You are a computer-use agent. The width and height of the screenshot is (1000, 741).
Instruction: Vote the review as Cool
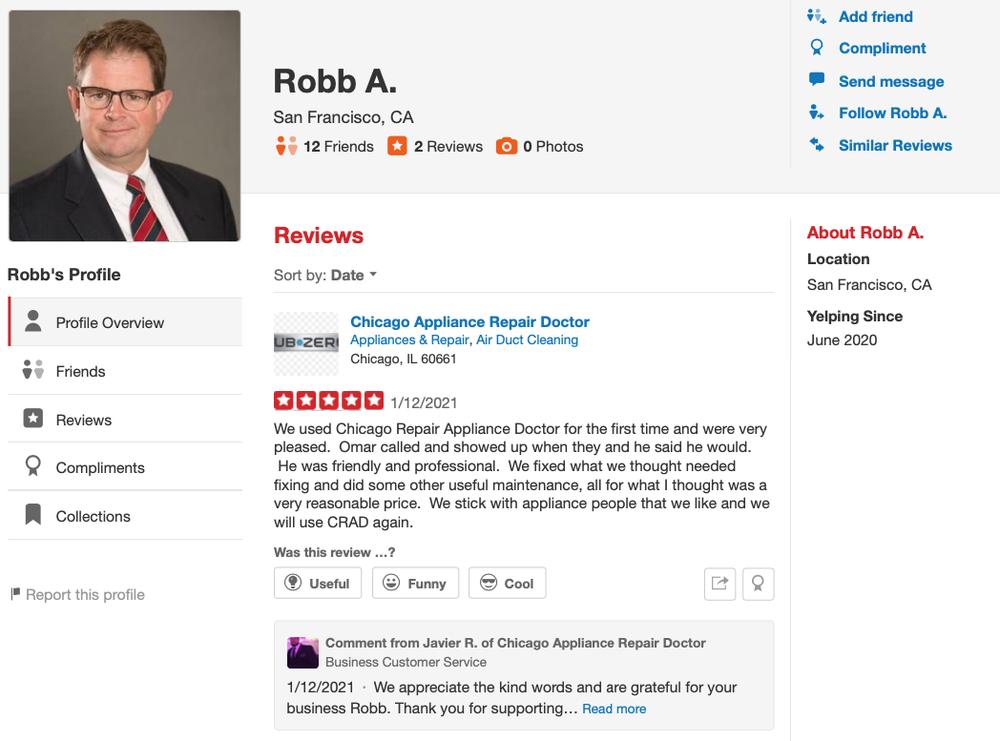click(x=507, y=583)
